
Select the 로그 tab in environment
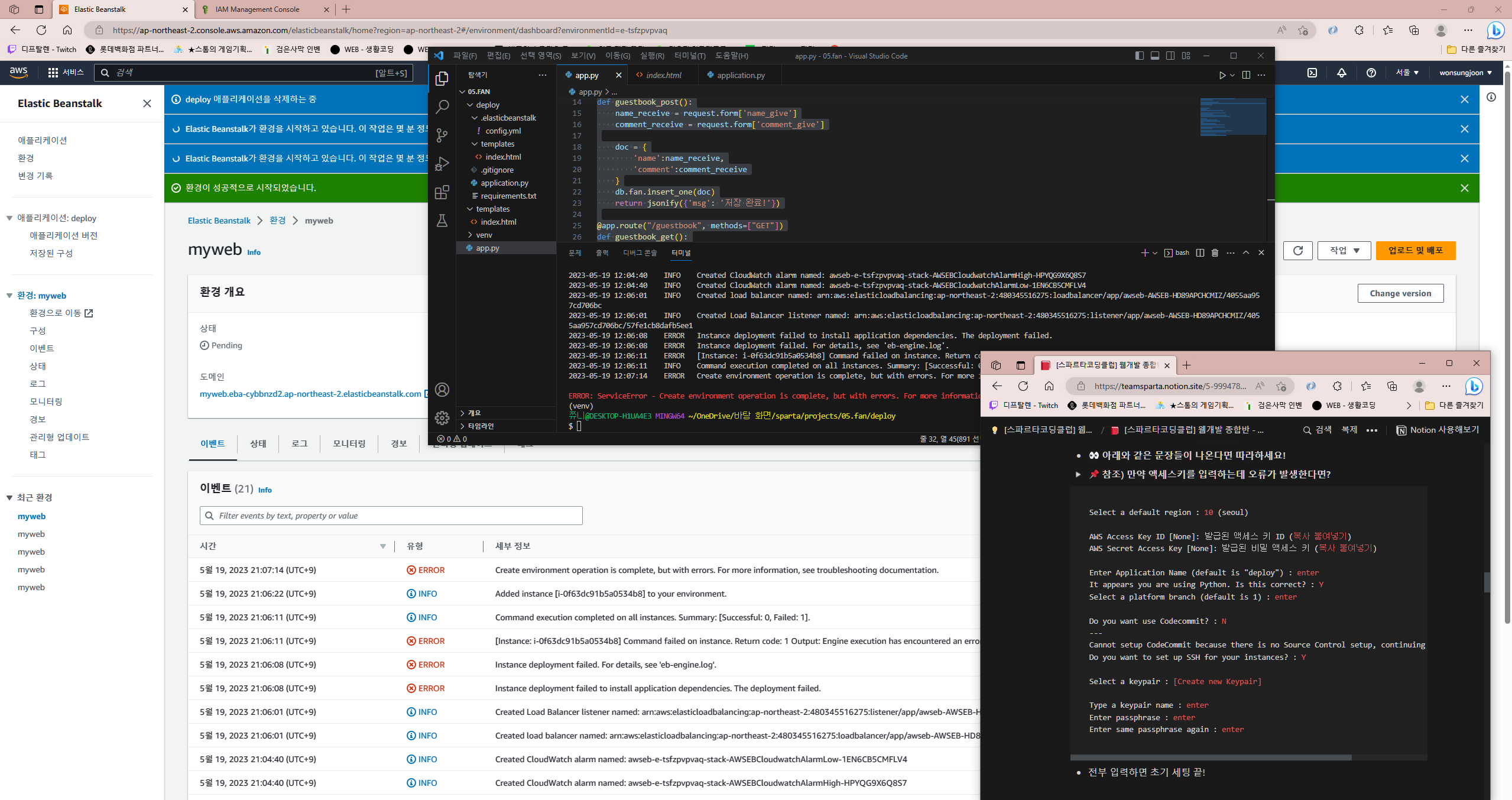[300, 443]
